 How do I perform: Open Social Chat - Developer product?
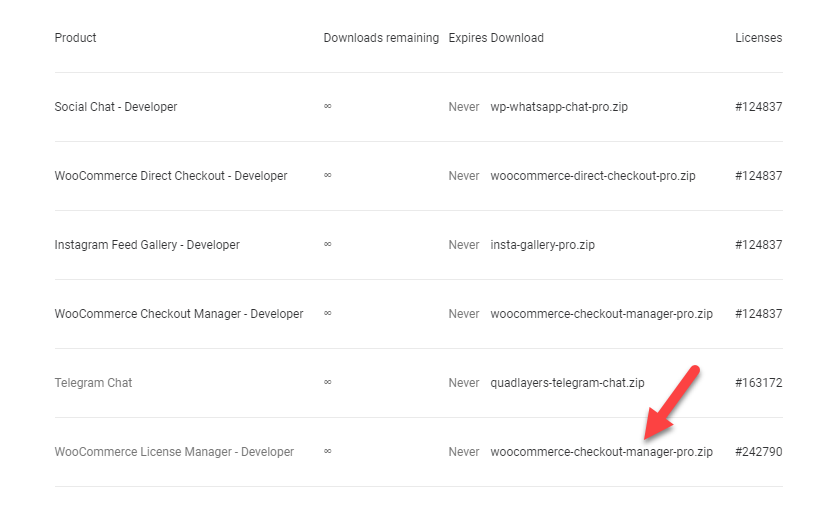click(116, 107)
